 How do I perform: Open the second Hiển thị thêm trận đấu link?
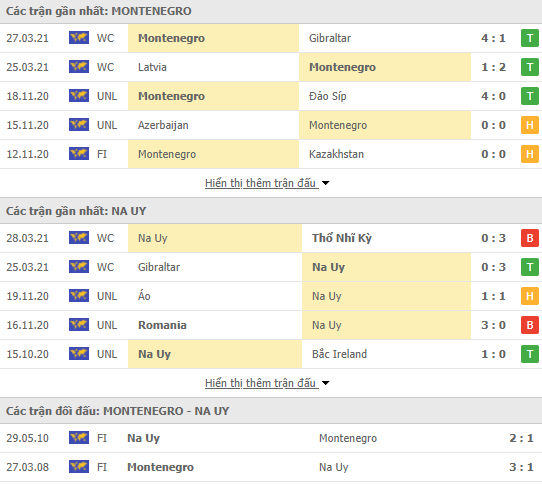pyautogui.click(x=261, y=383)
